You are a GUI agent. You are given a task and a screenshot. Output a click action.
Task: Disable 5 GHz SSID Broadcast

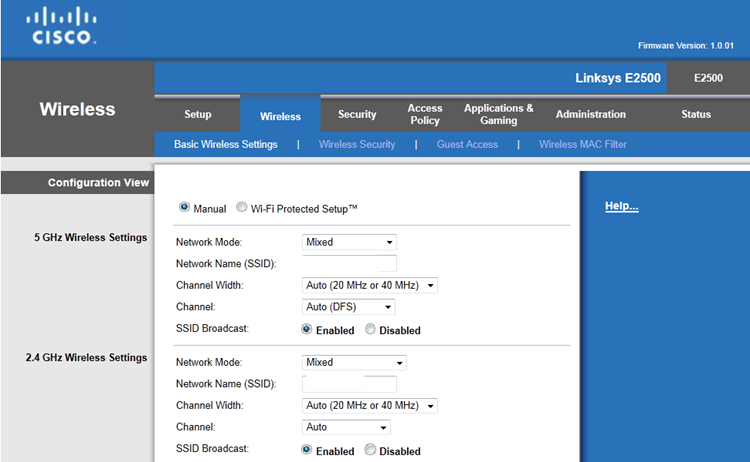[x=371, y=330]
